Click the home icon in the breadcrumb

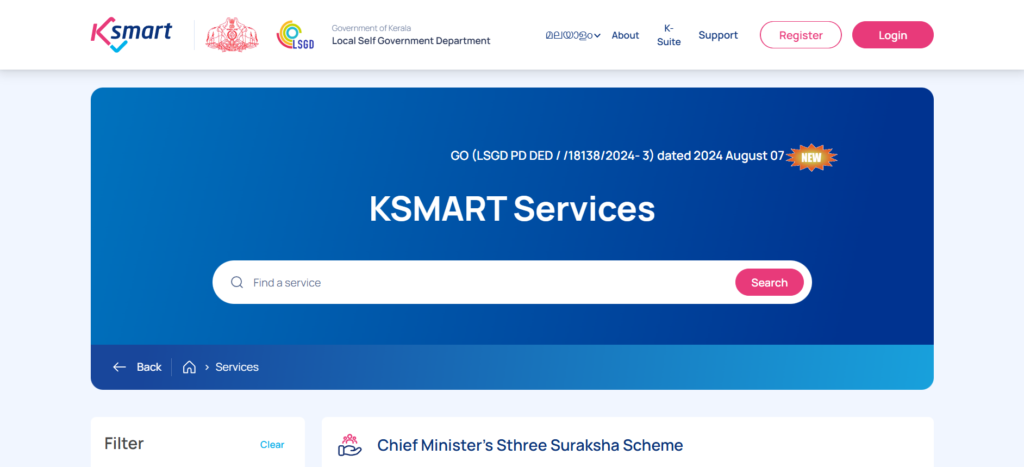189,367
